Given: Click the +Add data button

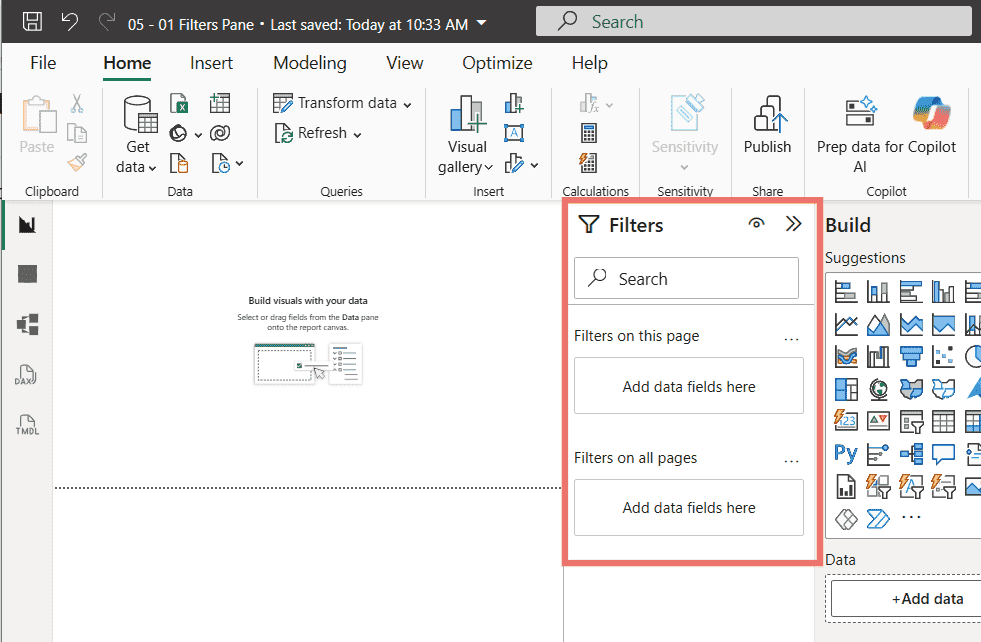Looking at the screenshot, I should tap(927, 599).
